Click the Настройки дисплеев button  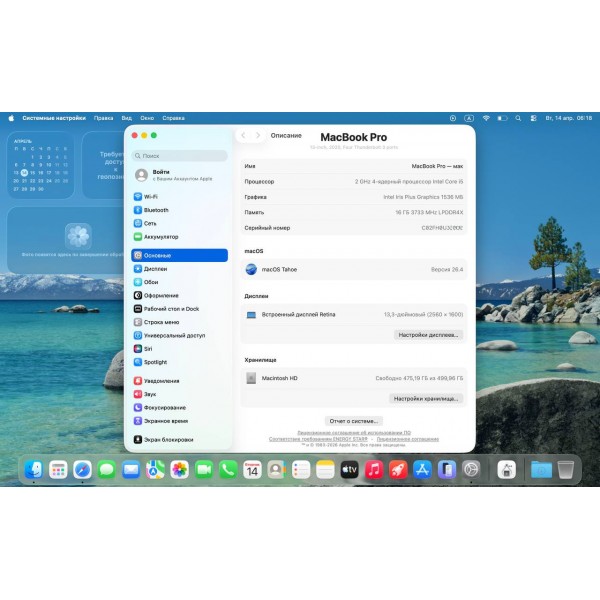[x=428, y=335]
